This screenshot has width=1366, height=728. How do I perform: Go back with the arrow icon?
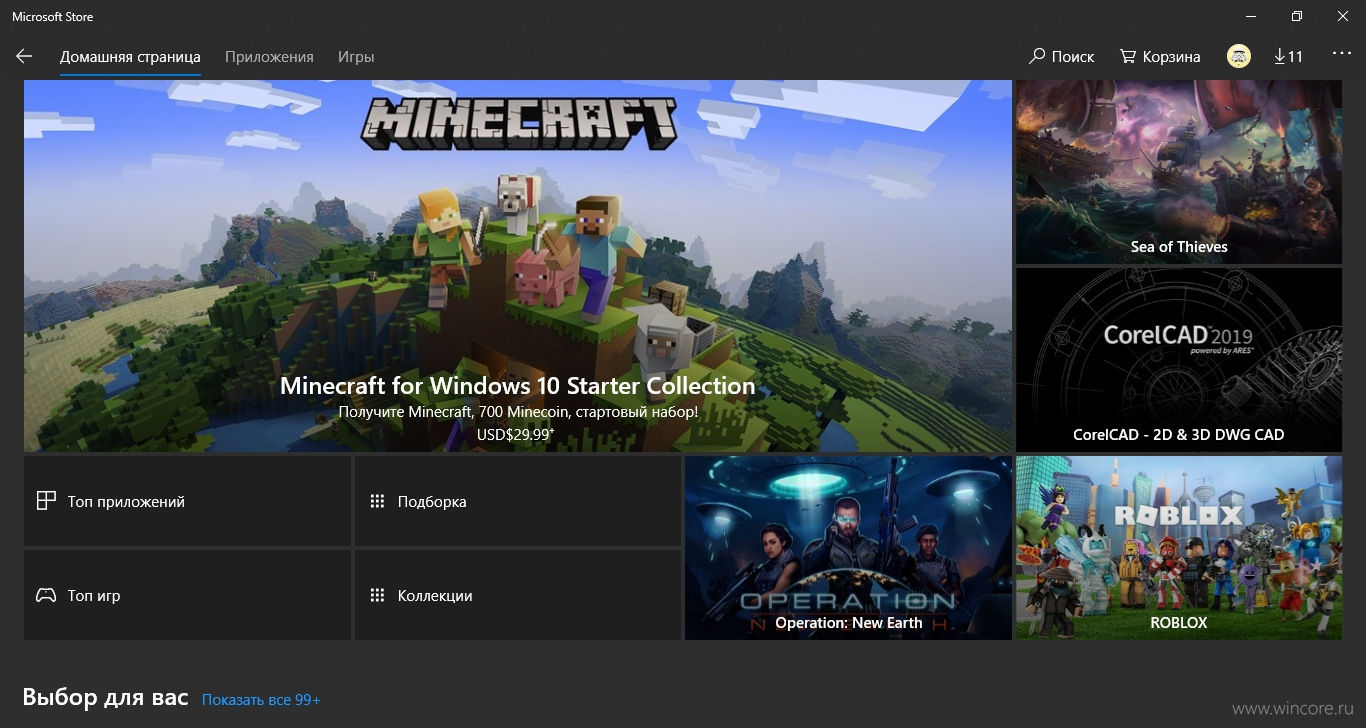(x=24, y=57)
